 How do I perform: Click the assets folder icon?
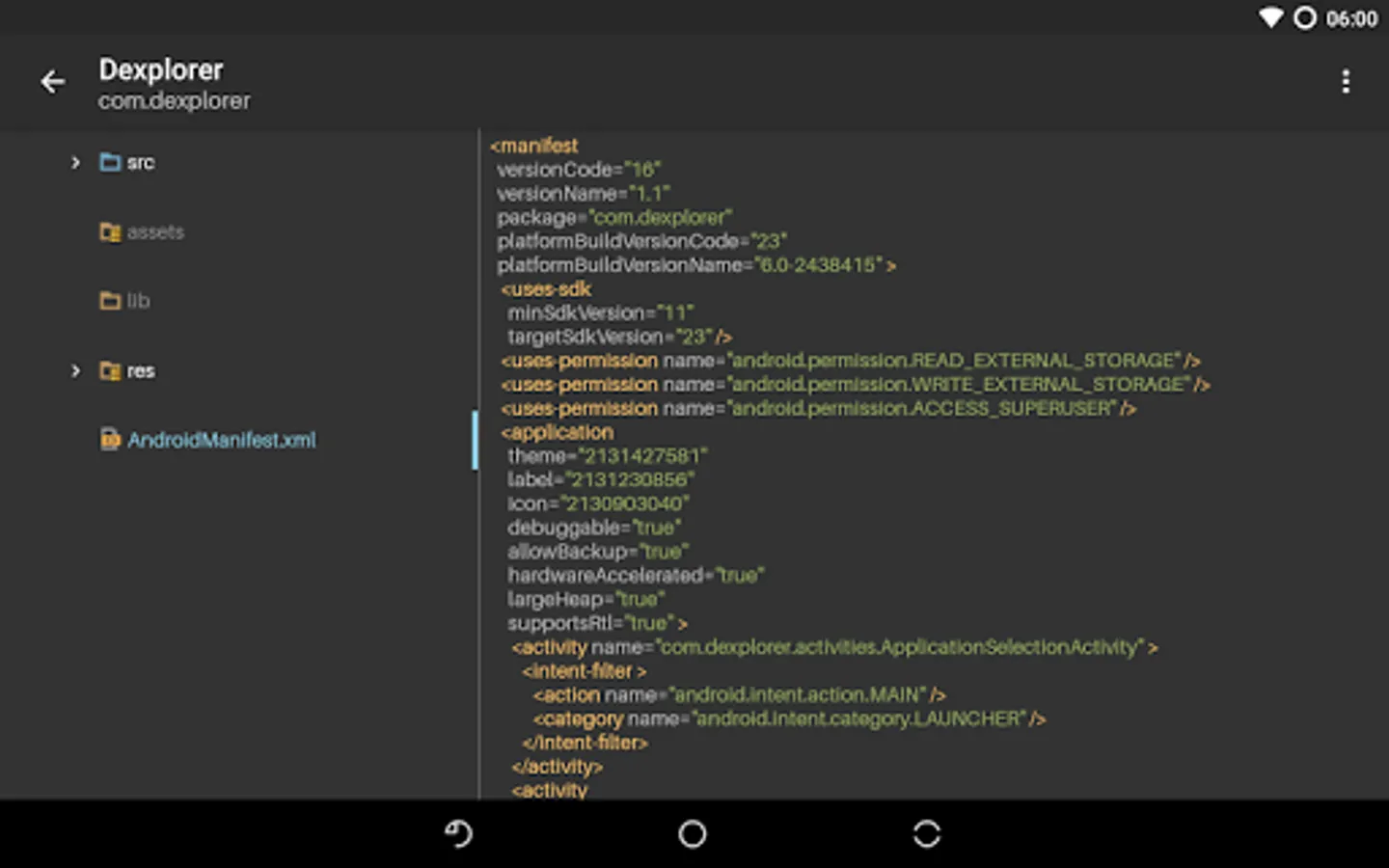[x=110, y=232]
